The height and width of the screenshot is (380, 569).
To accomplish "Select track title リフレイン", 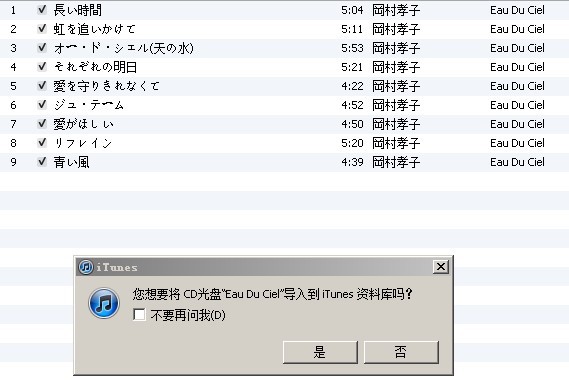I will 83,143.
